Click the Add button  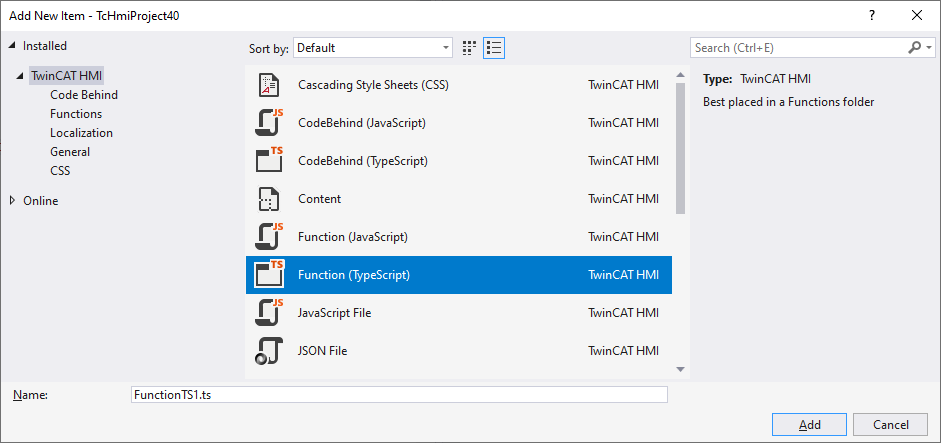[810, 425]
